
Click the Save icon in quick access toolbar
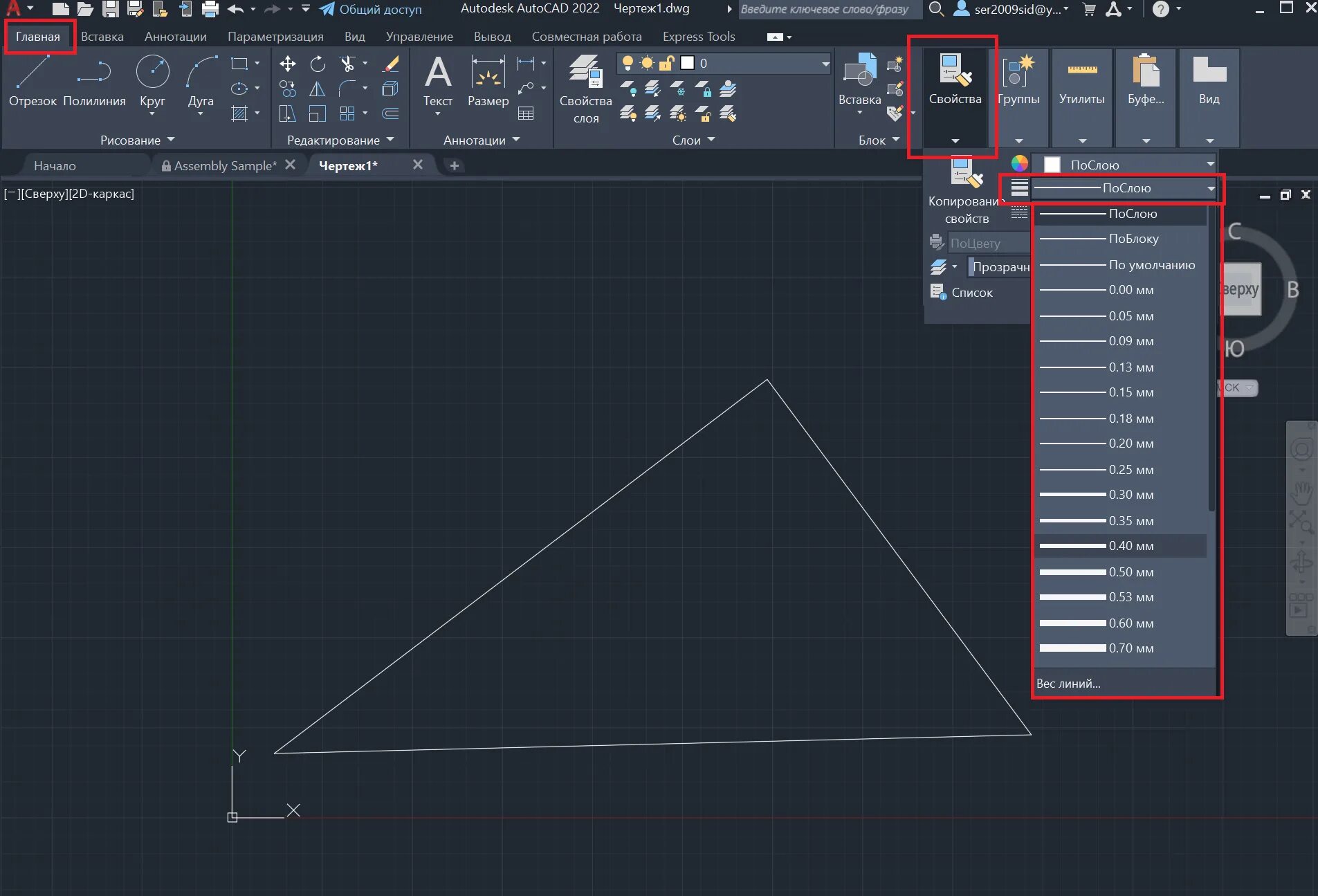click(110, 9)
